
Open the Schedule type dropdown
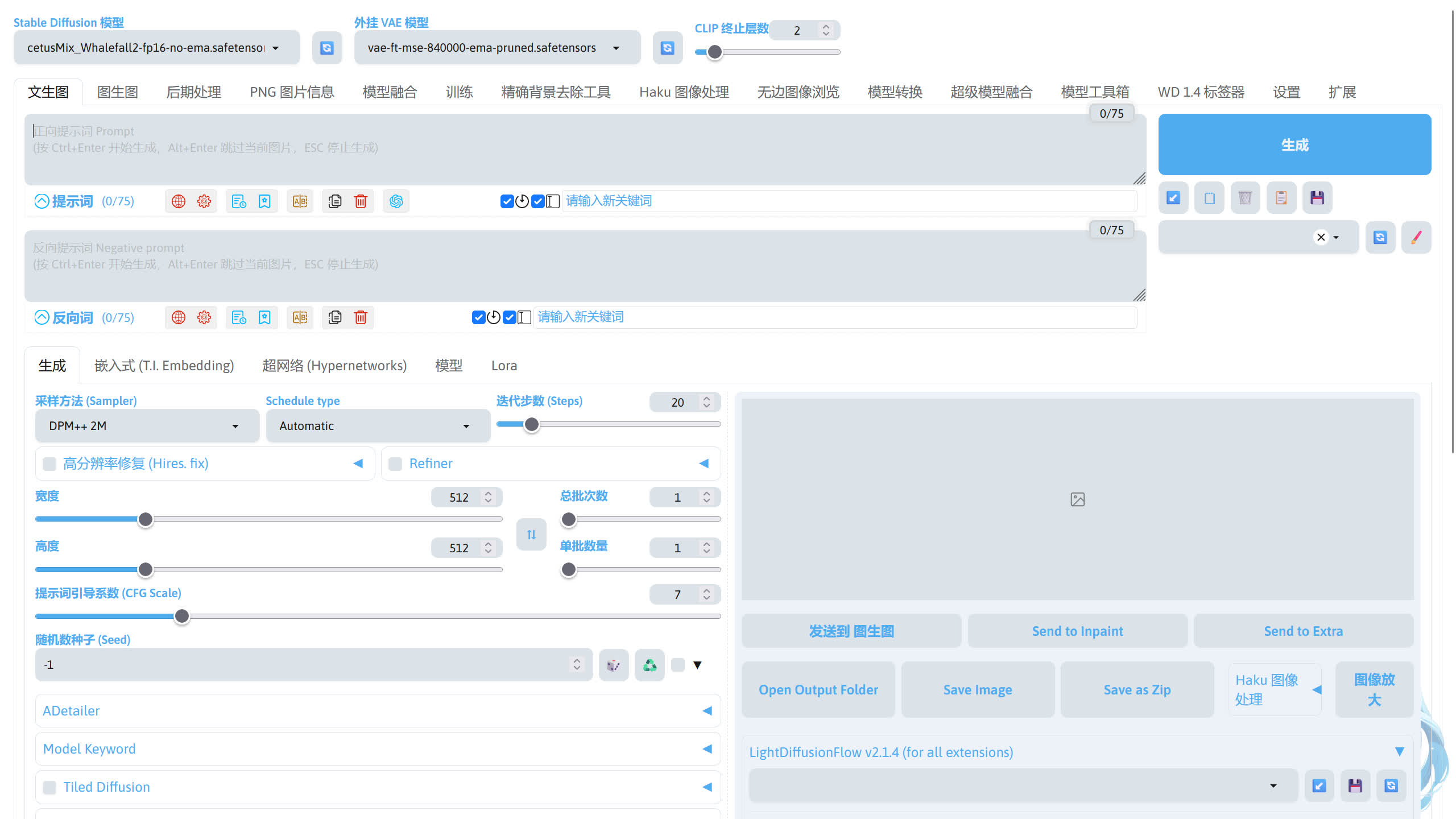tap(378, 426)
